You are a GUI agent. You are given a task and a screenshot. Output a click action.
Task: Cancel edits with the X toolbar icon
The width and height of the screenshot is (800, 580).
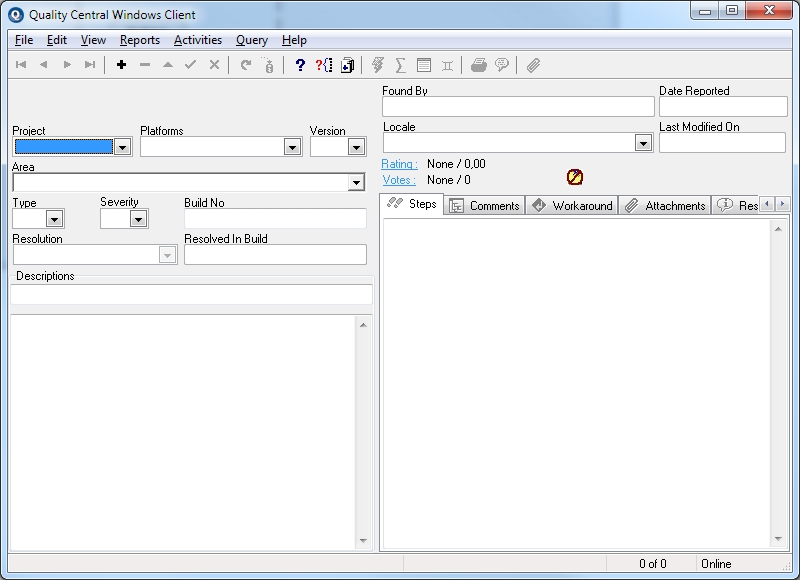[x=214, y=65]
